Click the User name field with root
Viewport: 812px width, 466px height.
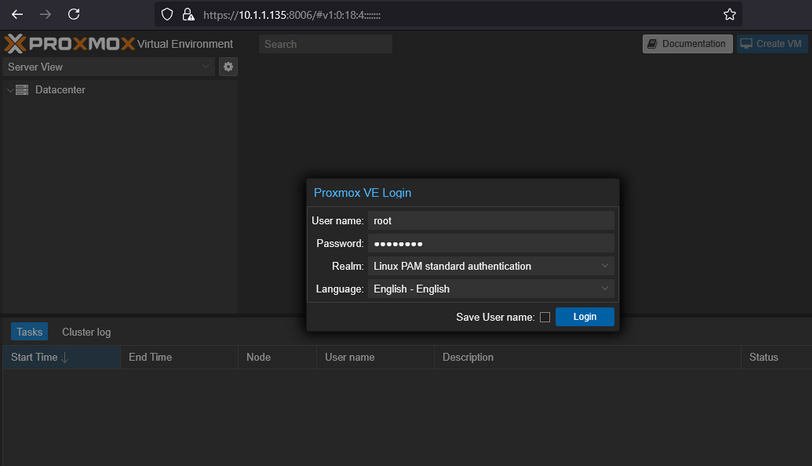pos(491,221)
